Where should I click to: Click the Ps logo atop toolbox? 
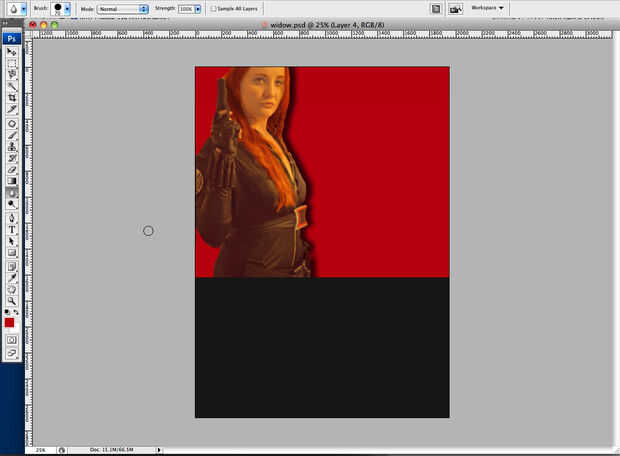coord(11,39)
